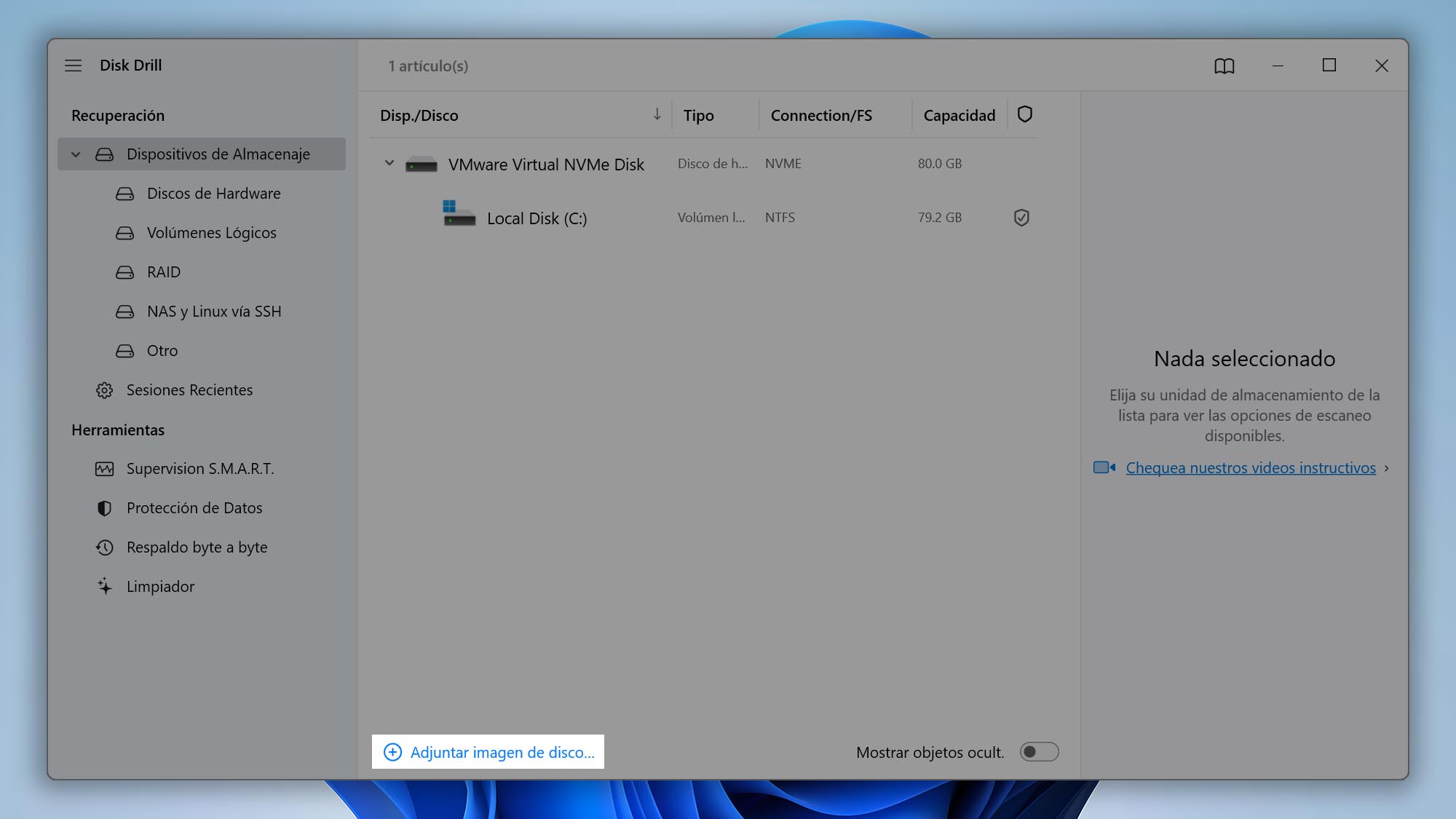Open Supervision S.M.A.R.T. tool

tap(200, 469)
